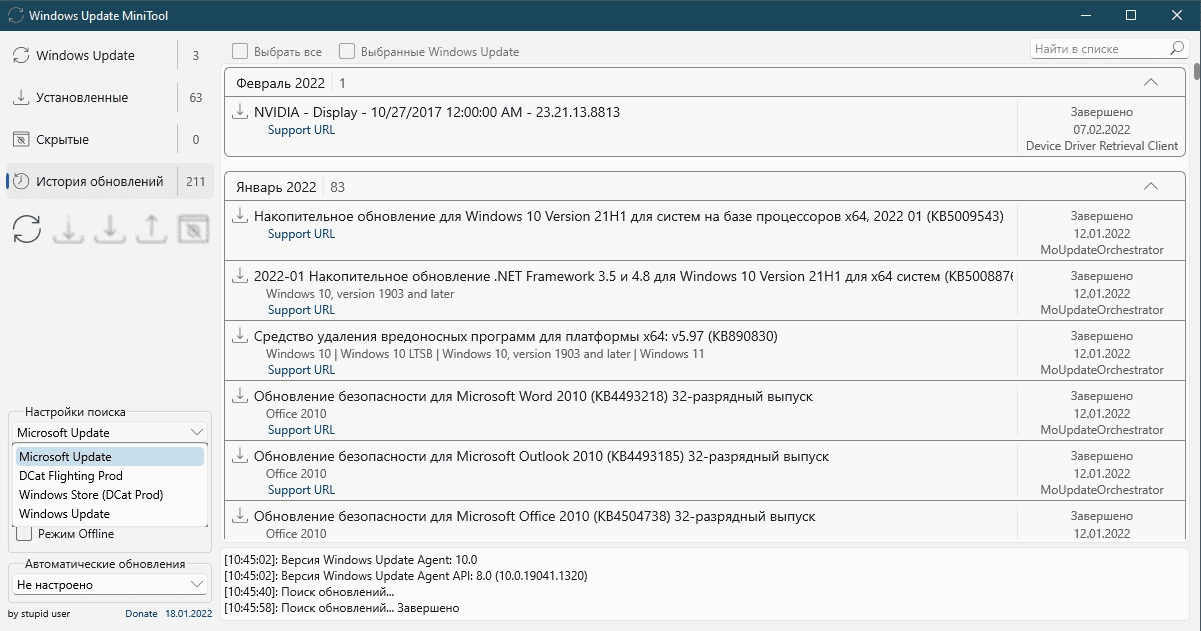Open the Support URL under the Word 2010 update
The height and width of the screenshot is (631, 1201).
[x=301, y=430]
